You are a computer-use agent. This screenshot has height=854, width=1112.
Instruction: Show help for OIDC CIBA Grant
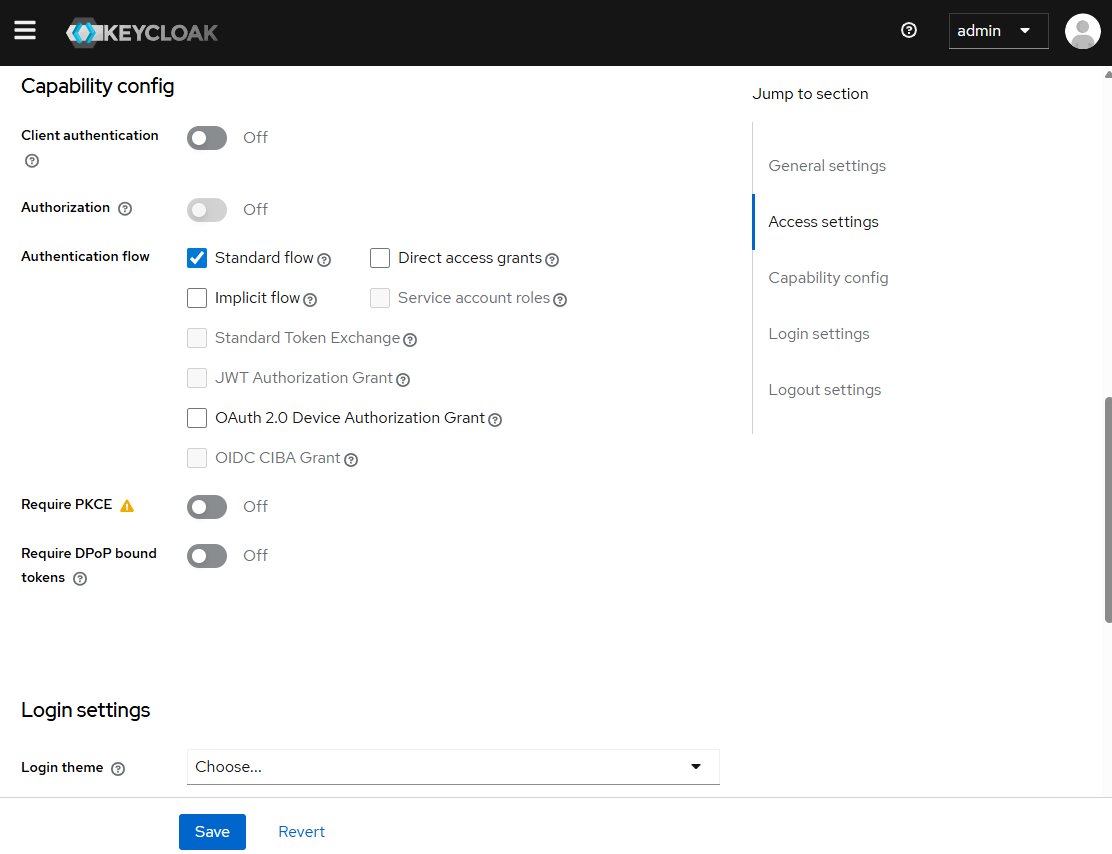point(351,460)
